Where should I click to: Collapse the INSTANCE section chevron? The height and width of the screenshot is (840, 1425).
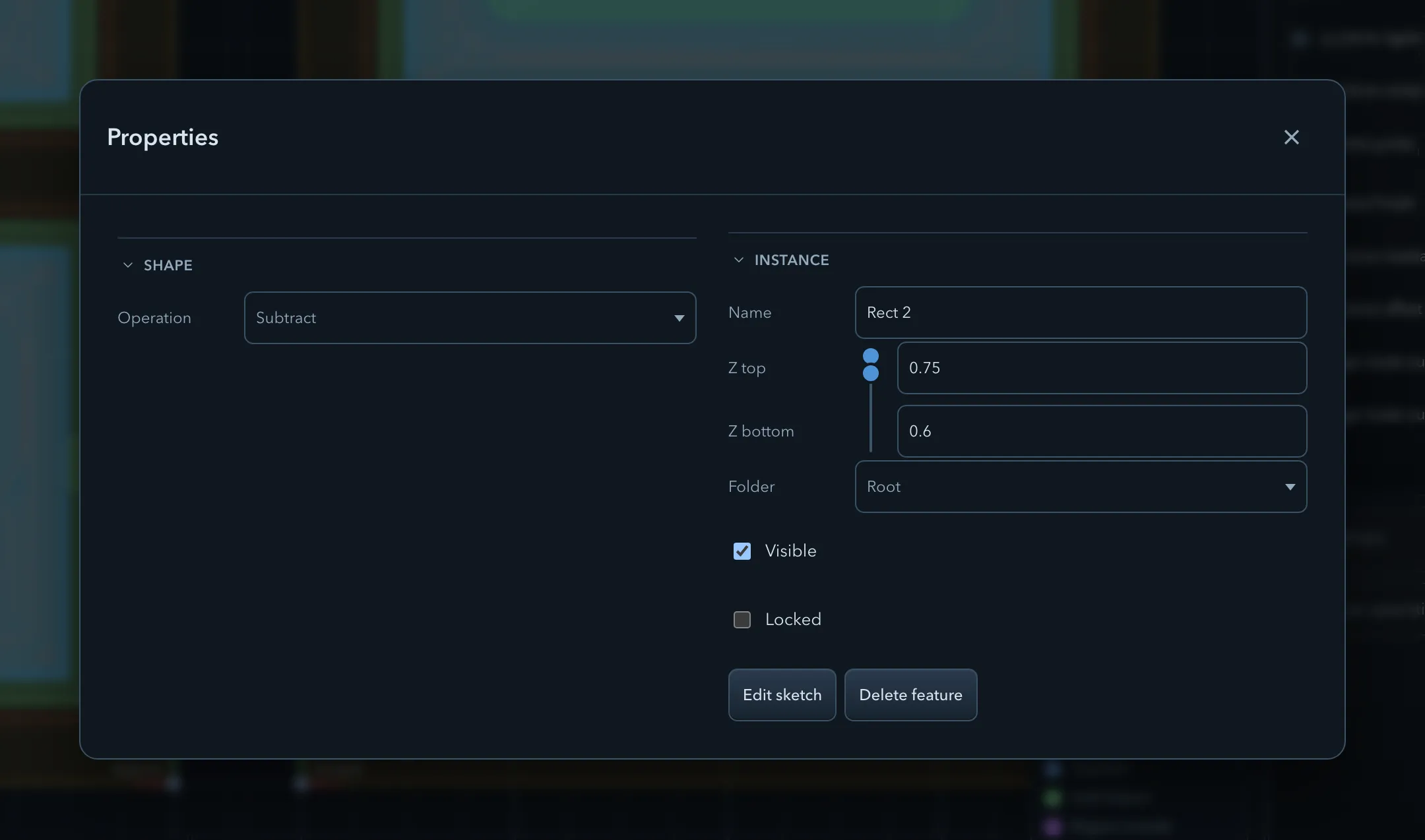(x=739, y=260)
